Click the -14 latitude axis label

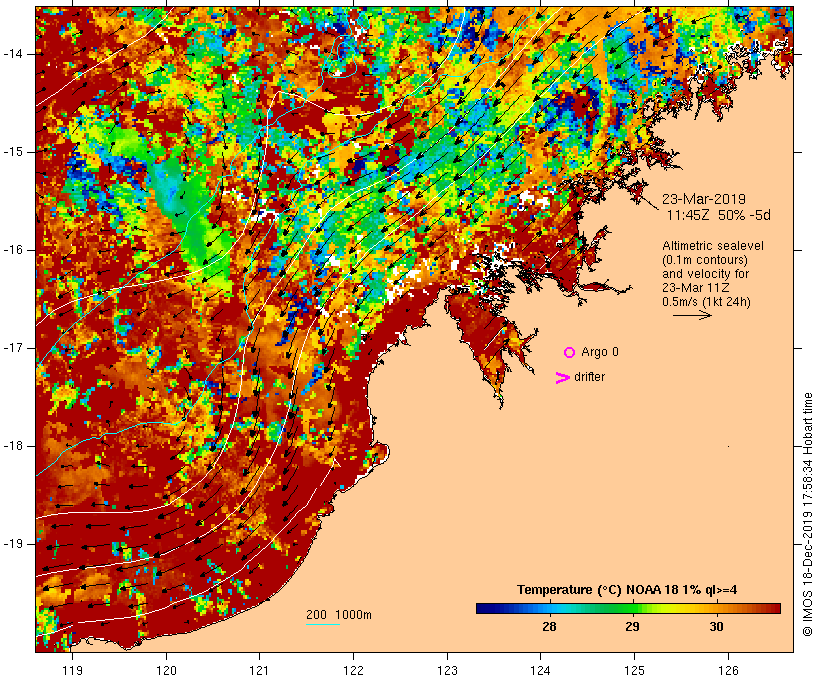point(14,54)
